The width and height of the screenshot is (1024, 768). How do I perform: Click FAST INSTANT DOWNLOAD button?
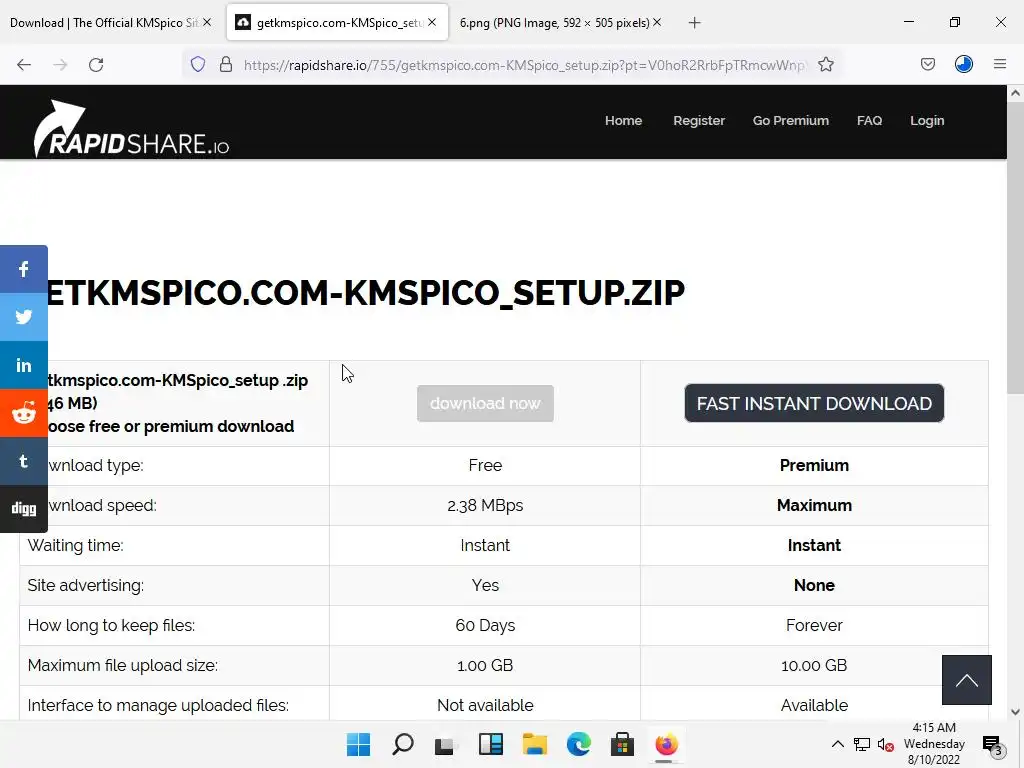tap(814, 404)
